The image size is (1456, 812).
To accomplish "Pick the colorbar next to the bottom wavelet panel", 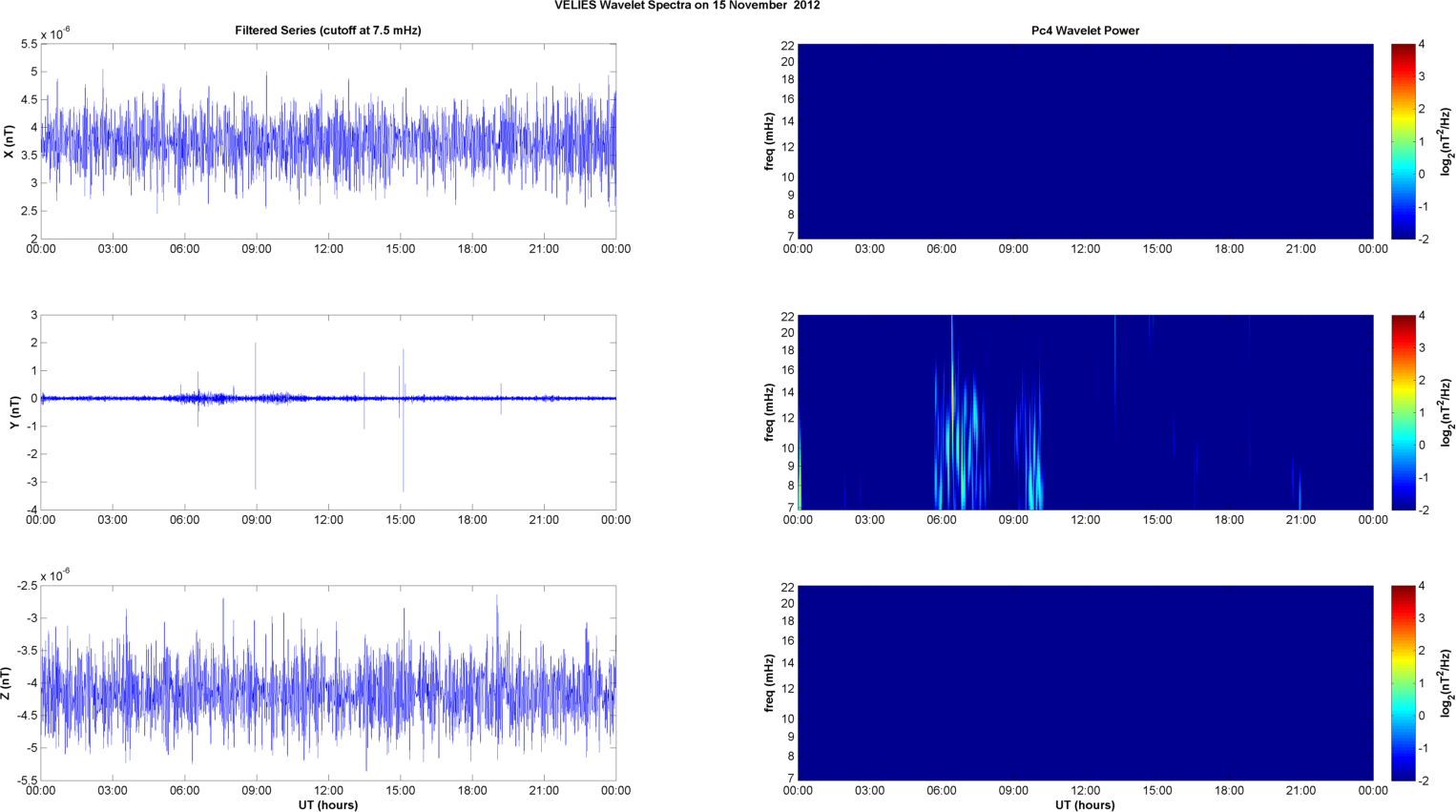I will (x=1403, y=683).
